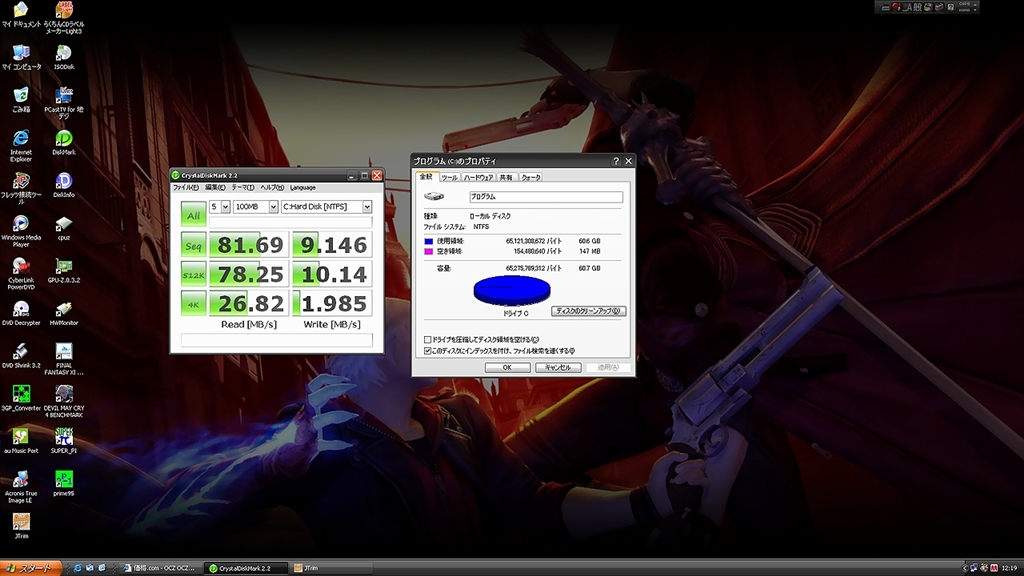
Task: Launch HWMonitor desktop shortcut
Action: [x=64, y=313]
